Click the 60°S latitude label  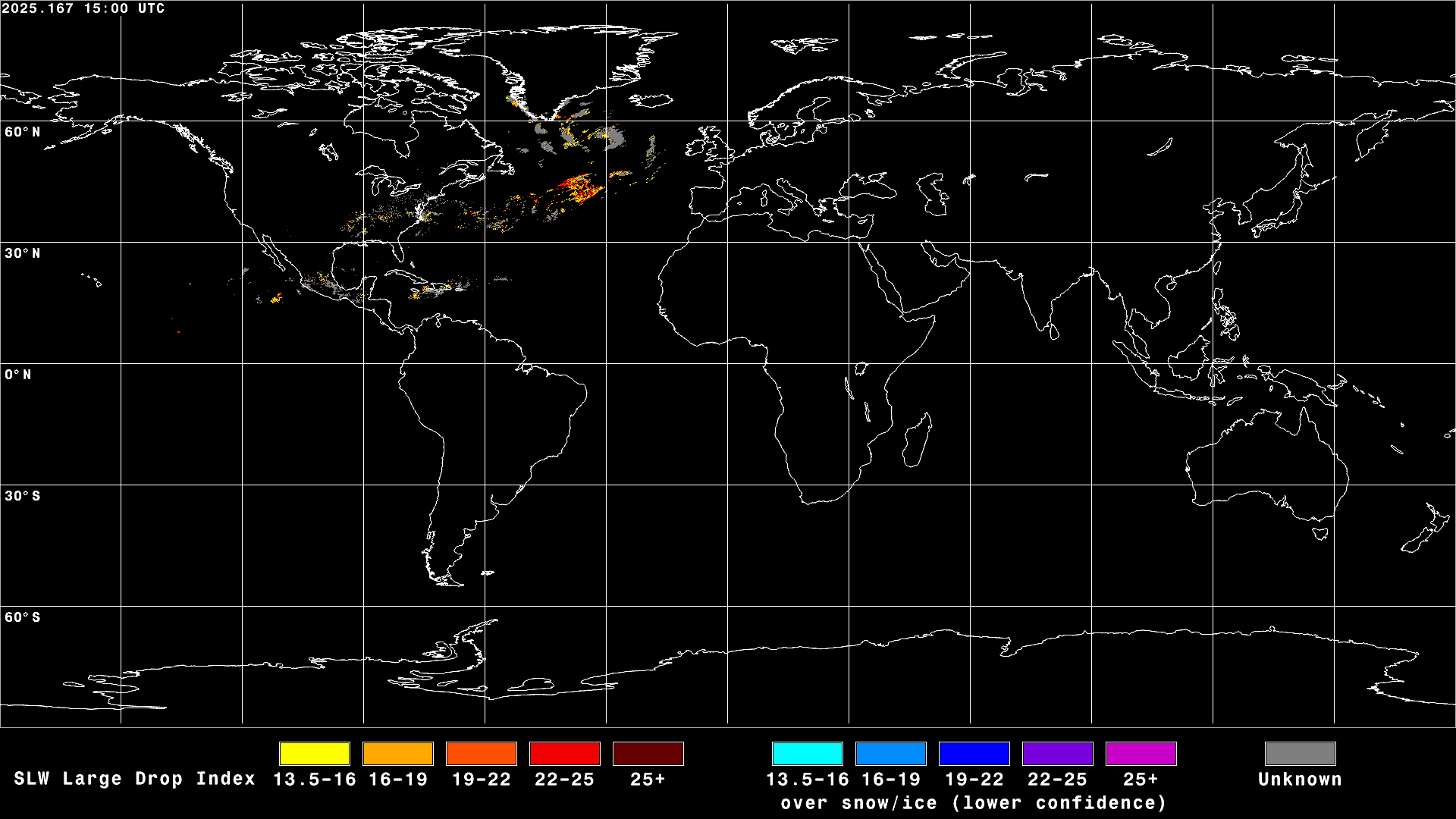(23, 617)
